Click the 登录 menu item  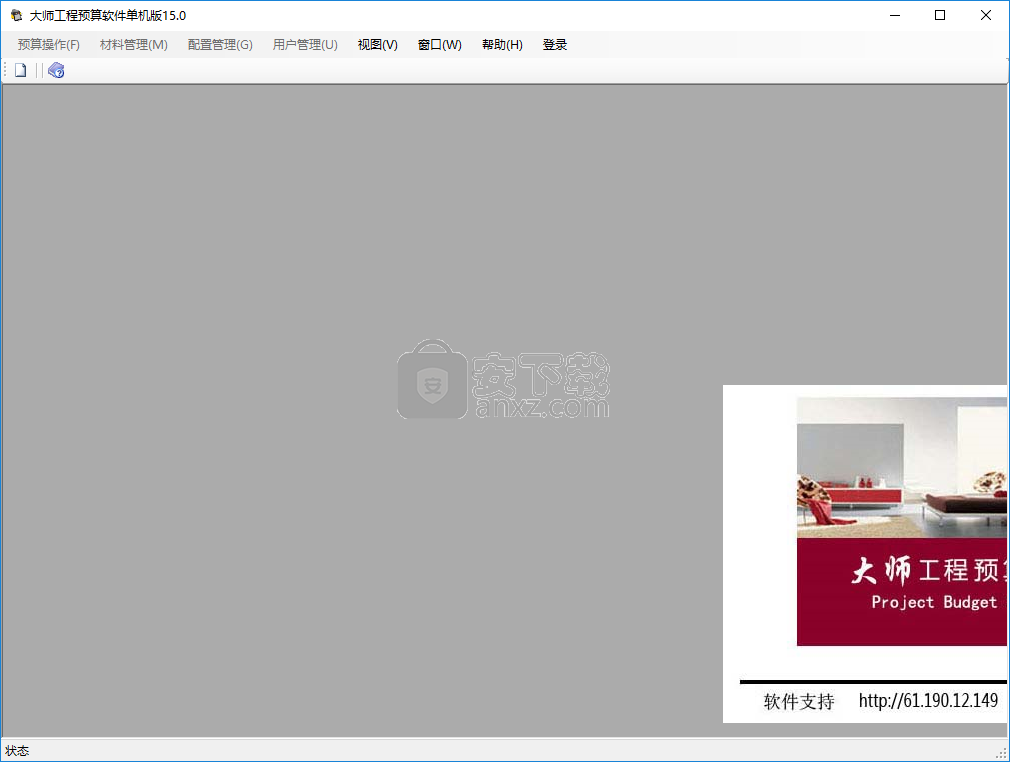click(555, 44)
